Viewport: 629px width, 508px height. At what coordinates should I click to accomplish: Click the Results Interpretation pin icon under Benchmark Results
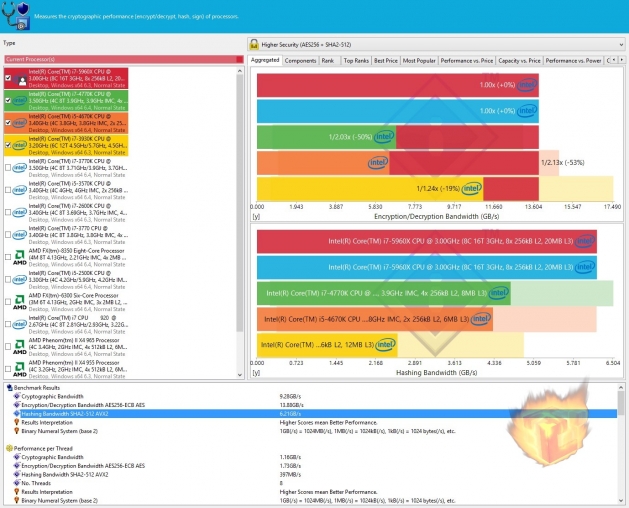pos(16,422)
